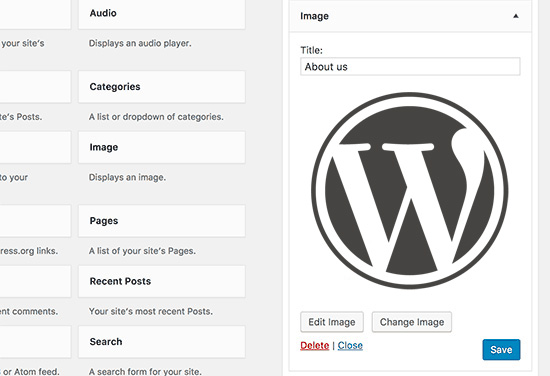This screenshot has width=550, height=376.
Task: Click the text 'Displays an audio player.'
Action: coord(140,43)
